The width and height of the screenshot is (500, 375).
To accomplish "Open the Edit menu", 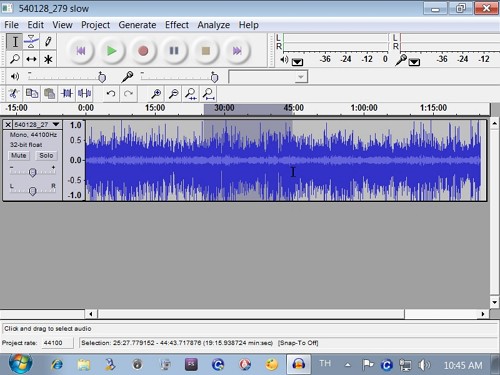I will [x=35, y=25].
